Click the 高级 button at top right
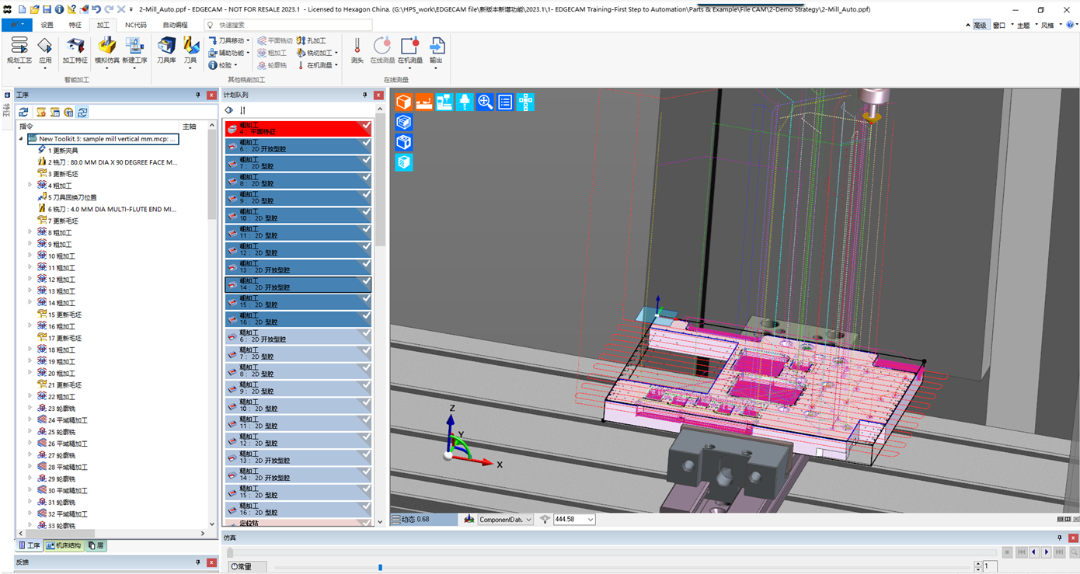This screenshot has width=1080, height=574. (980, 25)
